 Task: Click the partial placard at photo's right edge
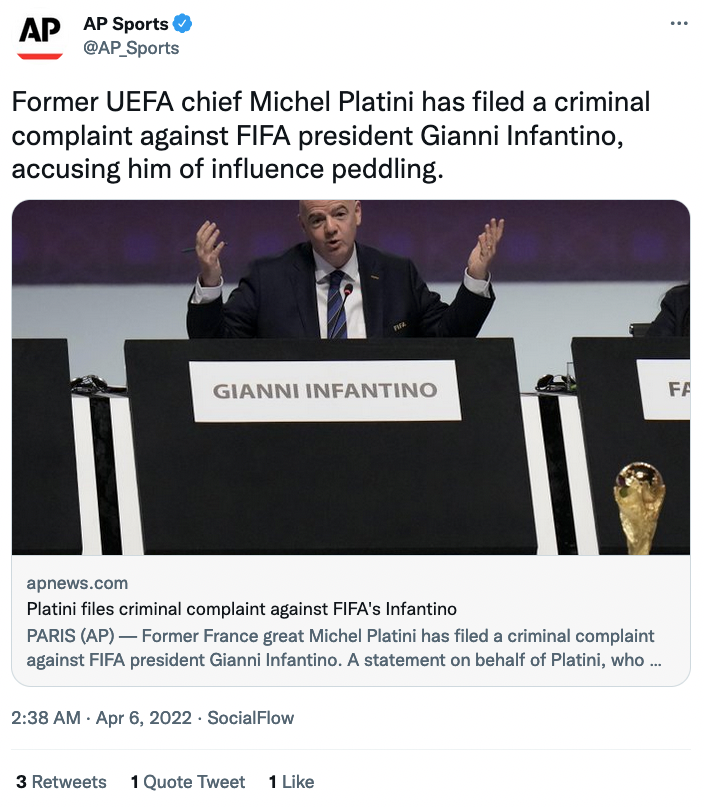664,389
